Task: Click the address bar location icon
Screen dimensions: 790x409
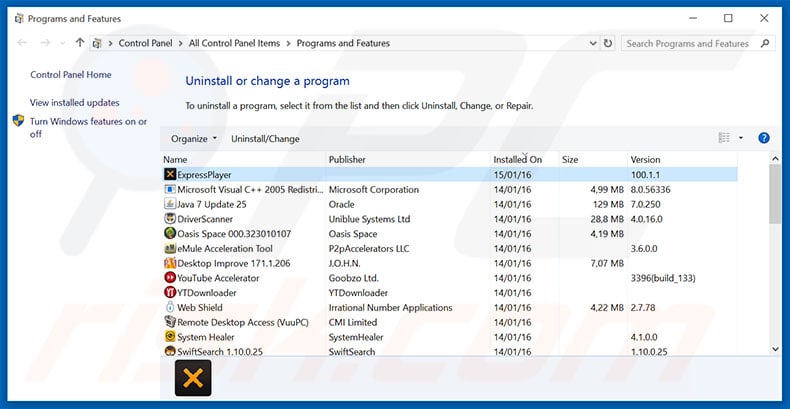Action: click(x=98, y=43)
